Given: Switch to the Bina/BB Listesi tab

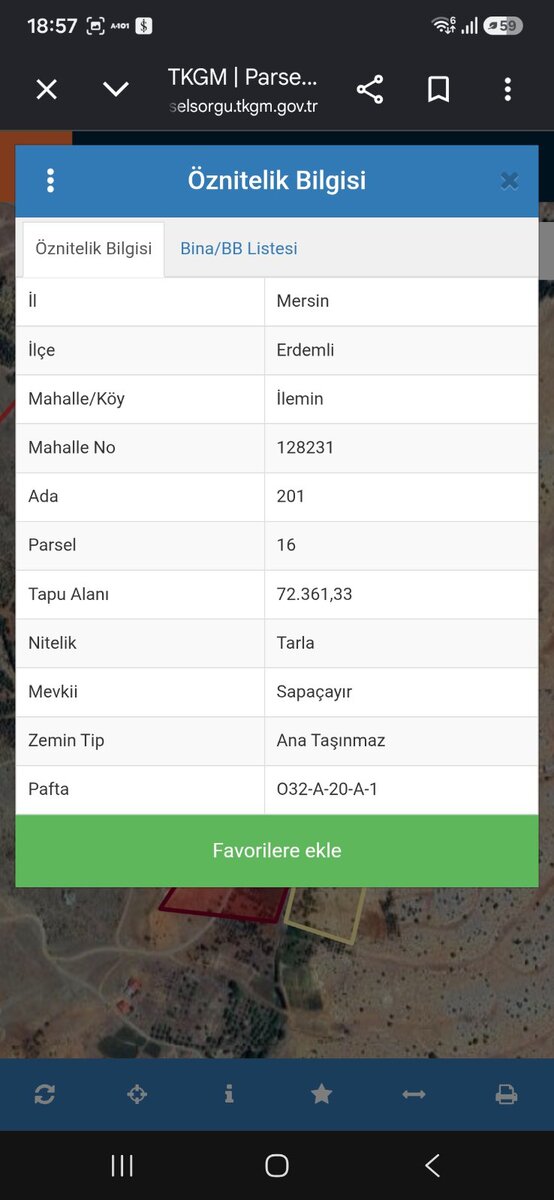Looking at the screenshot, I should 239,249.
